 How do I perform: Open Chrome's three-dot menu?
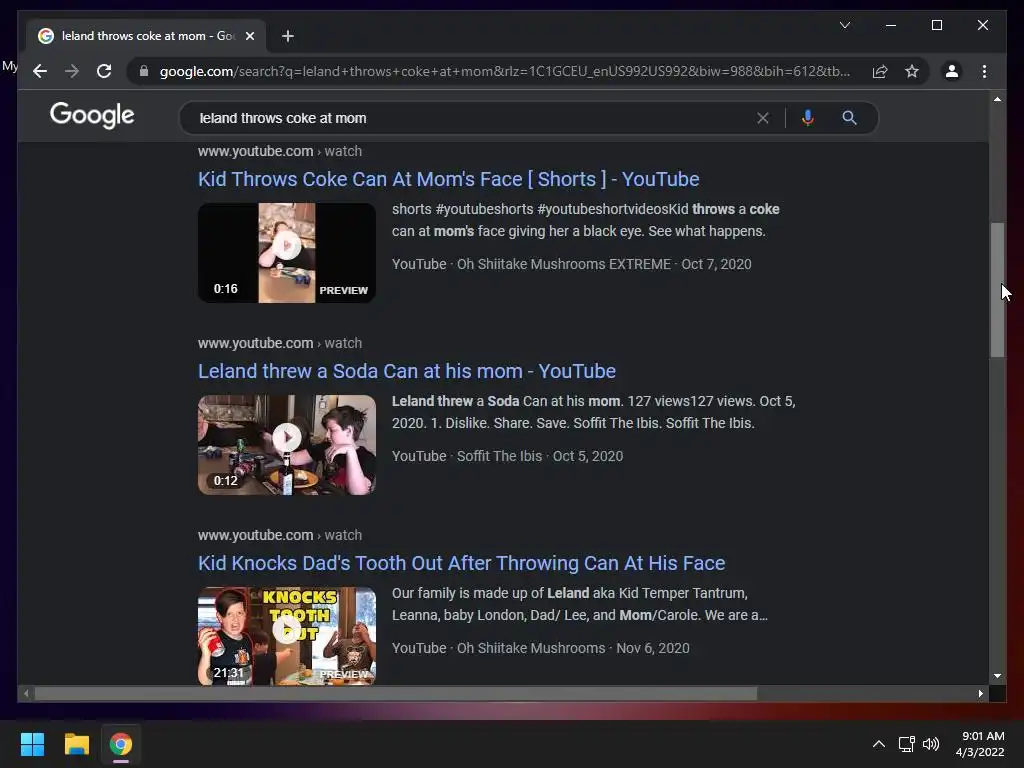coord(984,71)
